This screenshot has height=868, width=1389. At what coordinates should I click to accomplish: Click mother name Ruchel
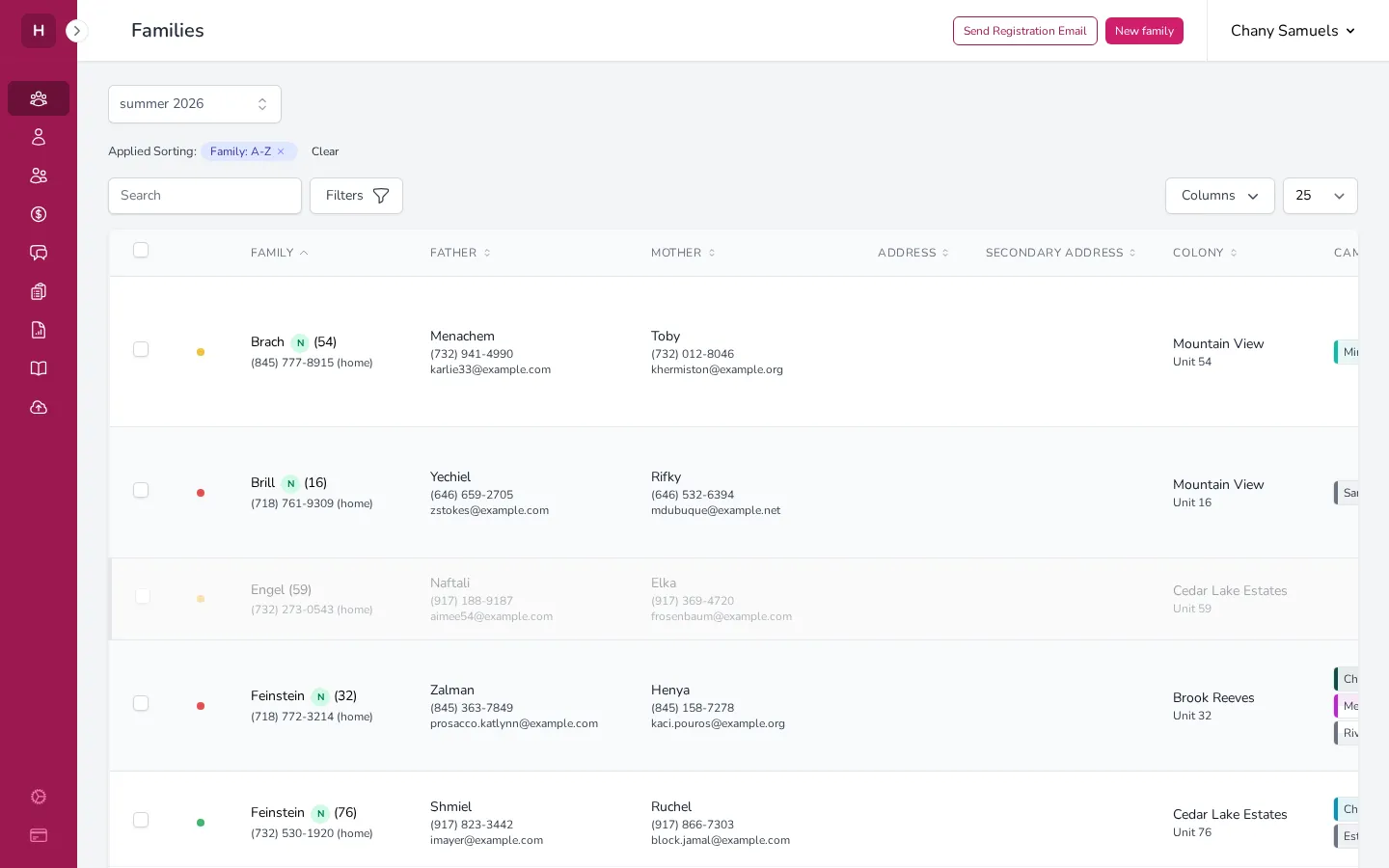[x=671, y=807]
